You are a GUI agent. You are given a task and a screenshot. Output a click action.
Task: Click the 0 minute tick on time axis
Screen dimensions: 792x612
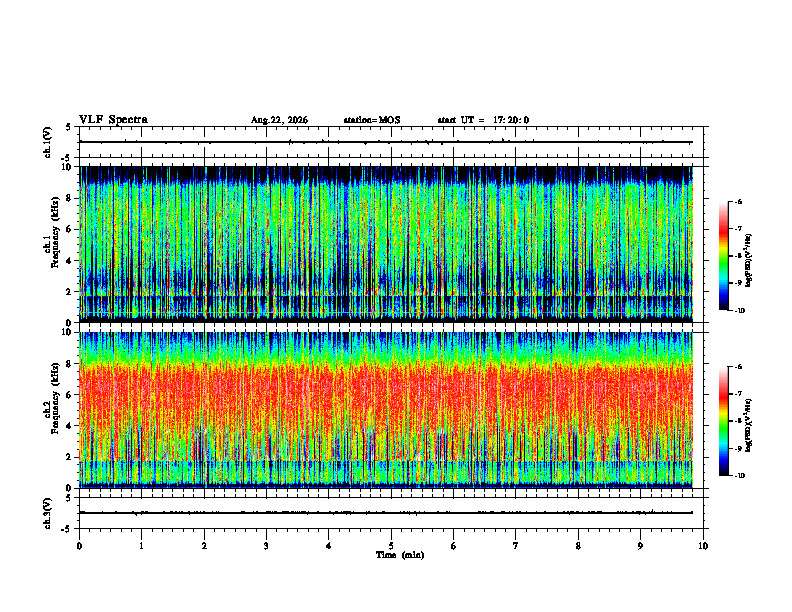79,546
